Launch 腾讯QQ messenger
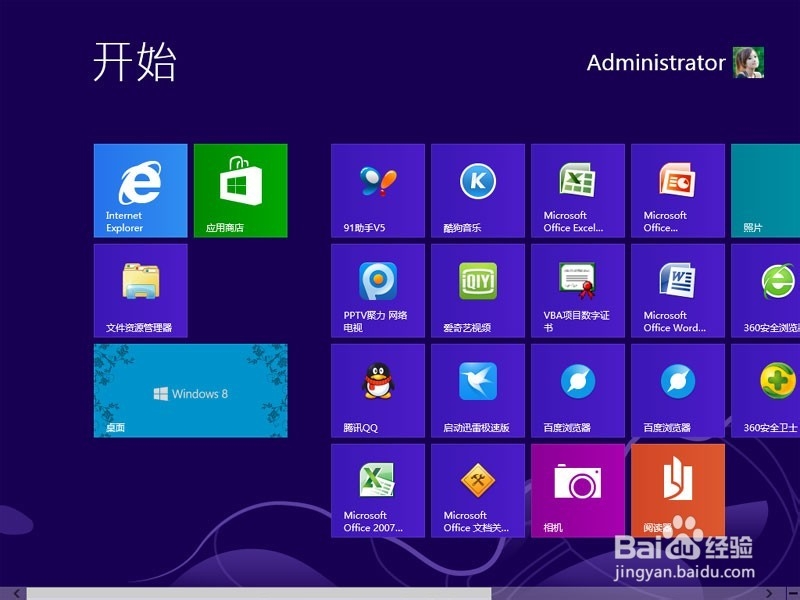 coord(377,390)
